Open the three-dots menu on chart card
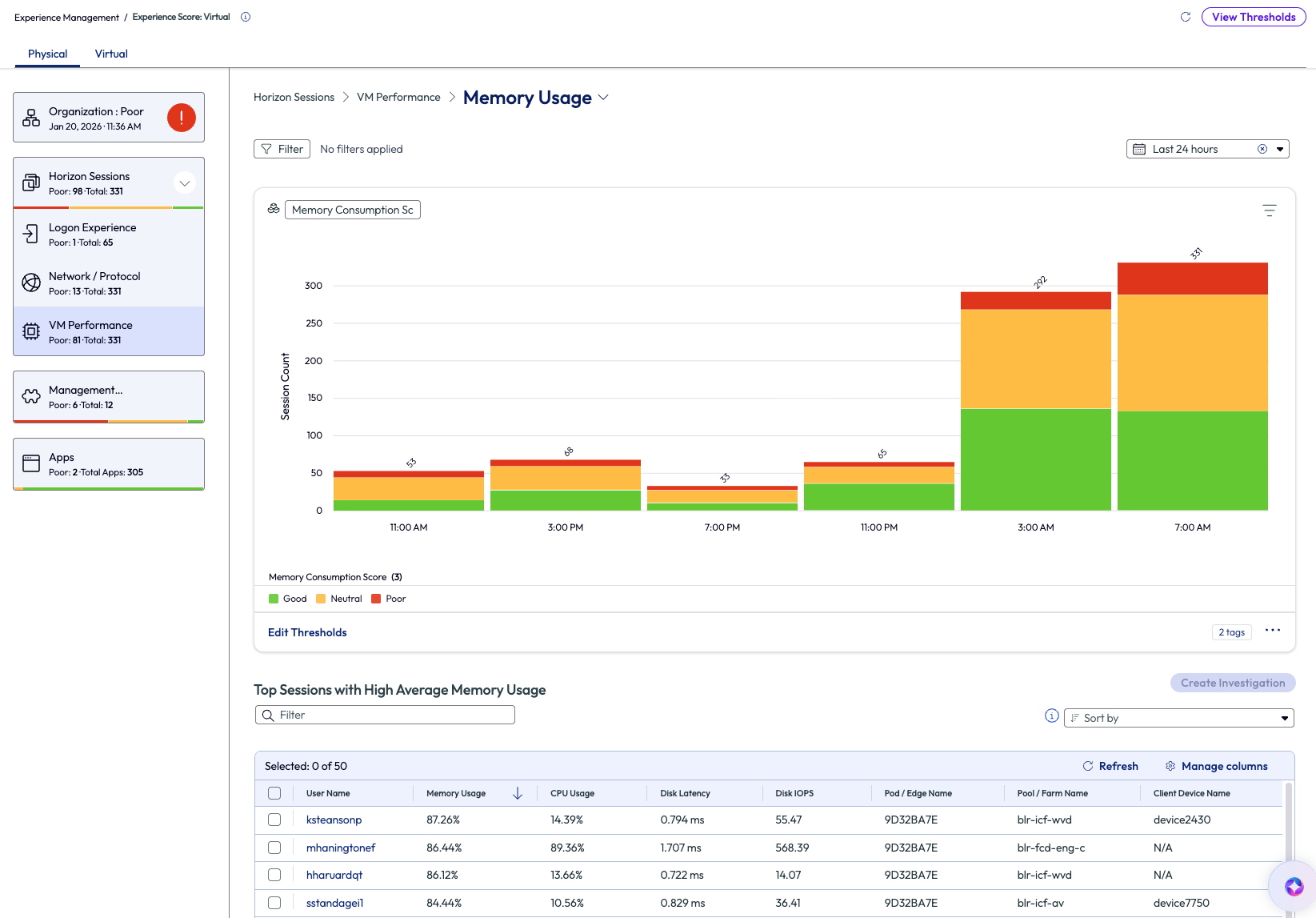1316x918 pixels. (x=1273, y=631)
